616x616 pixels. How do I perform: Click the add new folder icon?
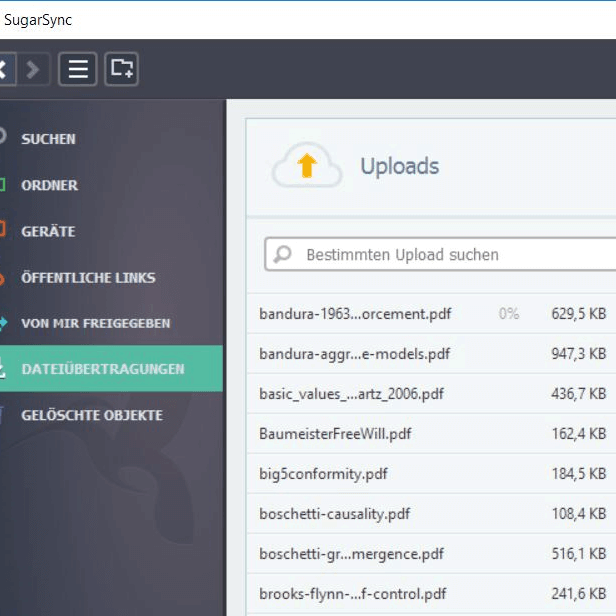[121, 69]
